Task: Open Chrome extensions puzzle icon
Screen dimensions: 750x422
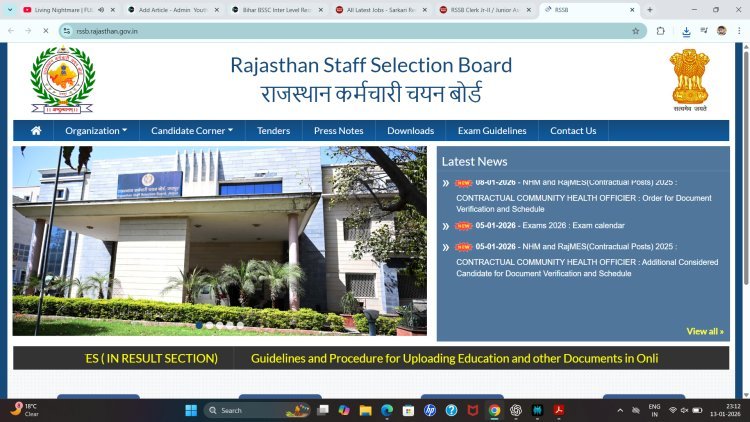Action: click(661, 31)
